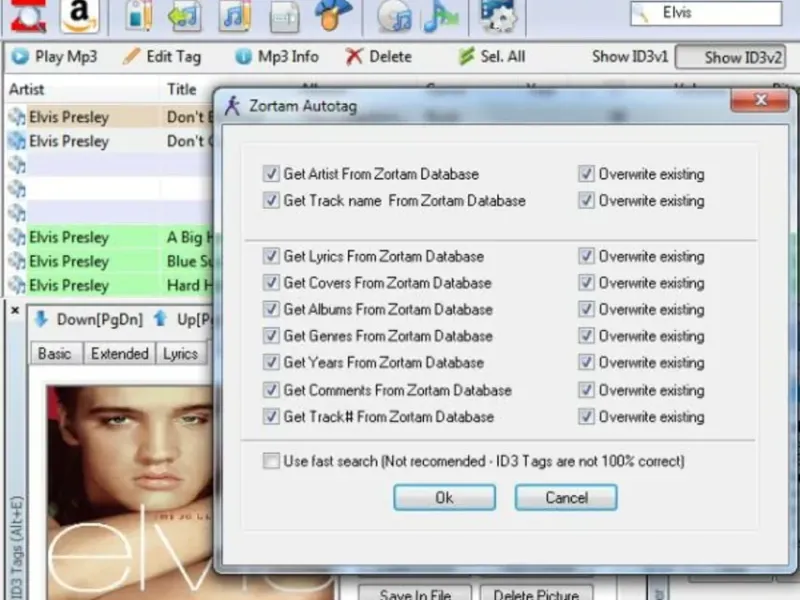This screenshot has height=600, width=800.
Task: Open the Amazon icon in toolbar
Action: pyautogui.click(x=80, y=16)
